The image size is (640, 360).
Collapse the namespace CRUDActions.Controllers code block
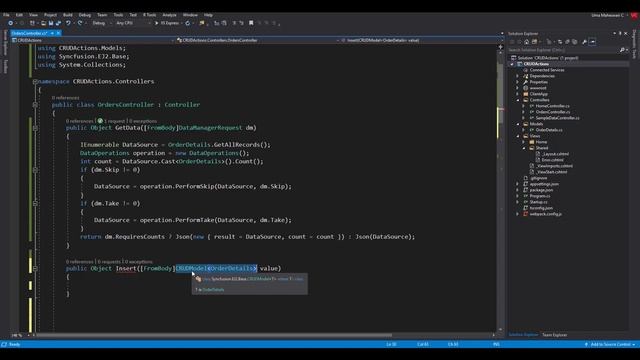click(35, 82)
